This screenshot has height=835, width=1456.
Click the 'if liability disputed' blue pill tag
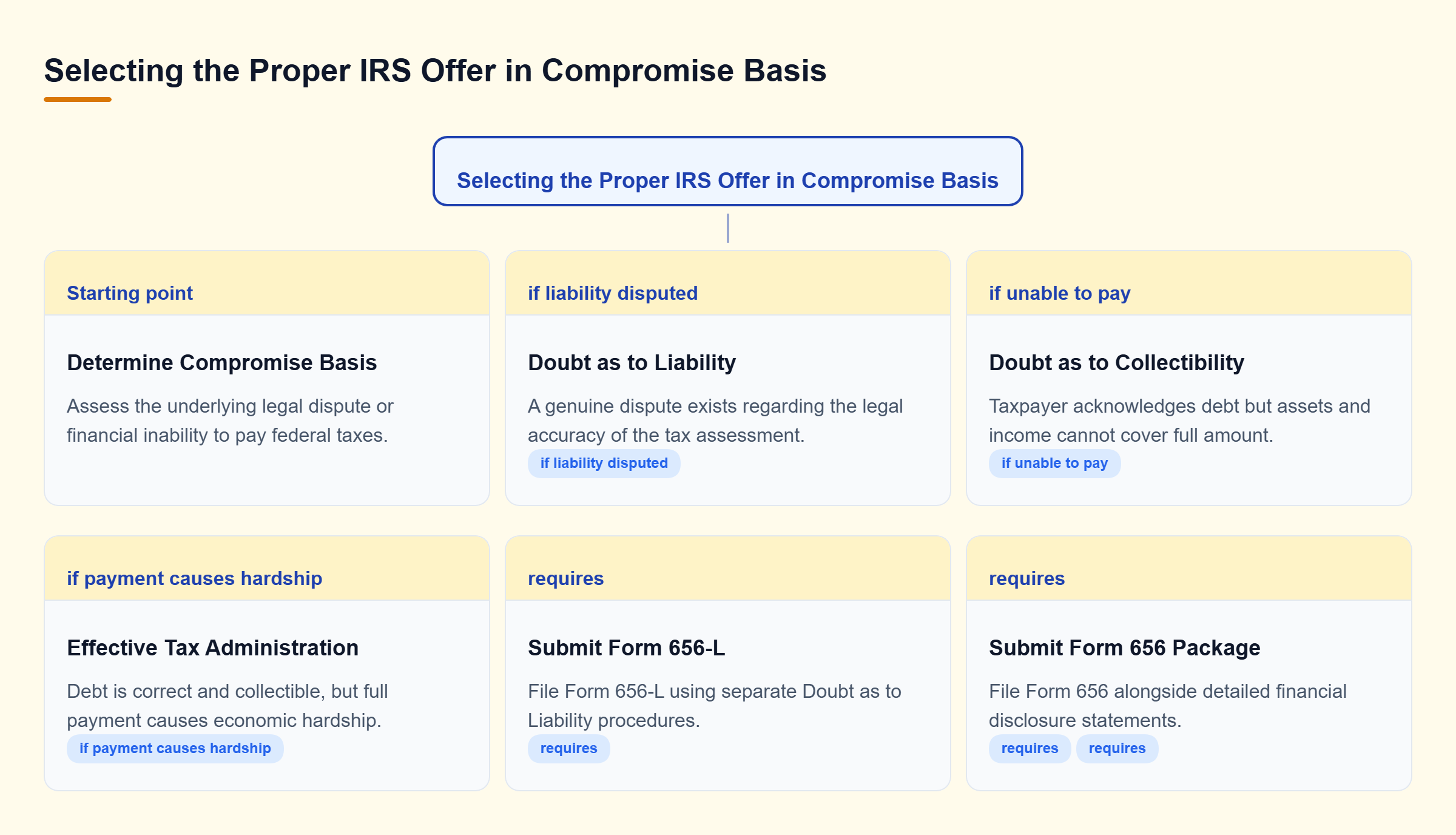(x=604, y=463)
